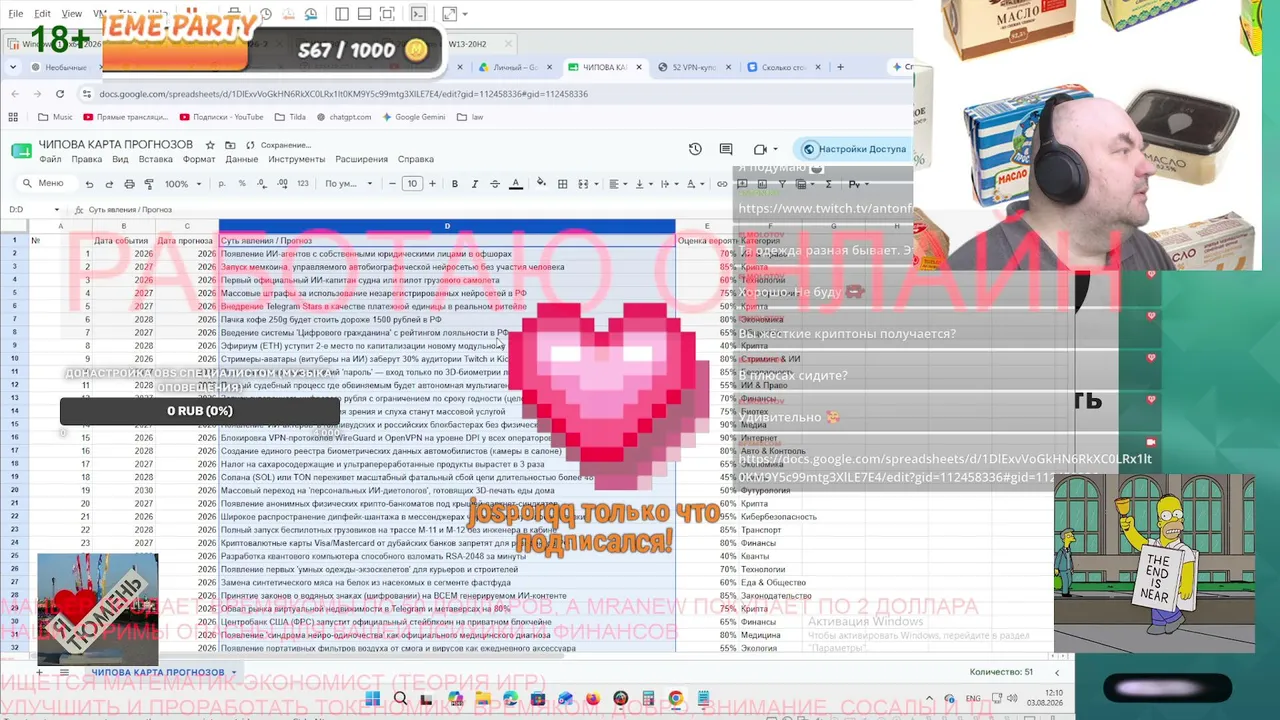Image resolution: width=1280 pixels, height=720 pixels.
Task: Decrease the font size
Action: (392, 184)
